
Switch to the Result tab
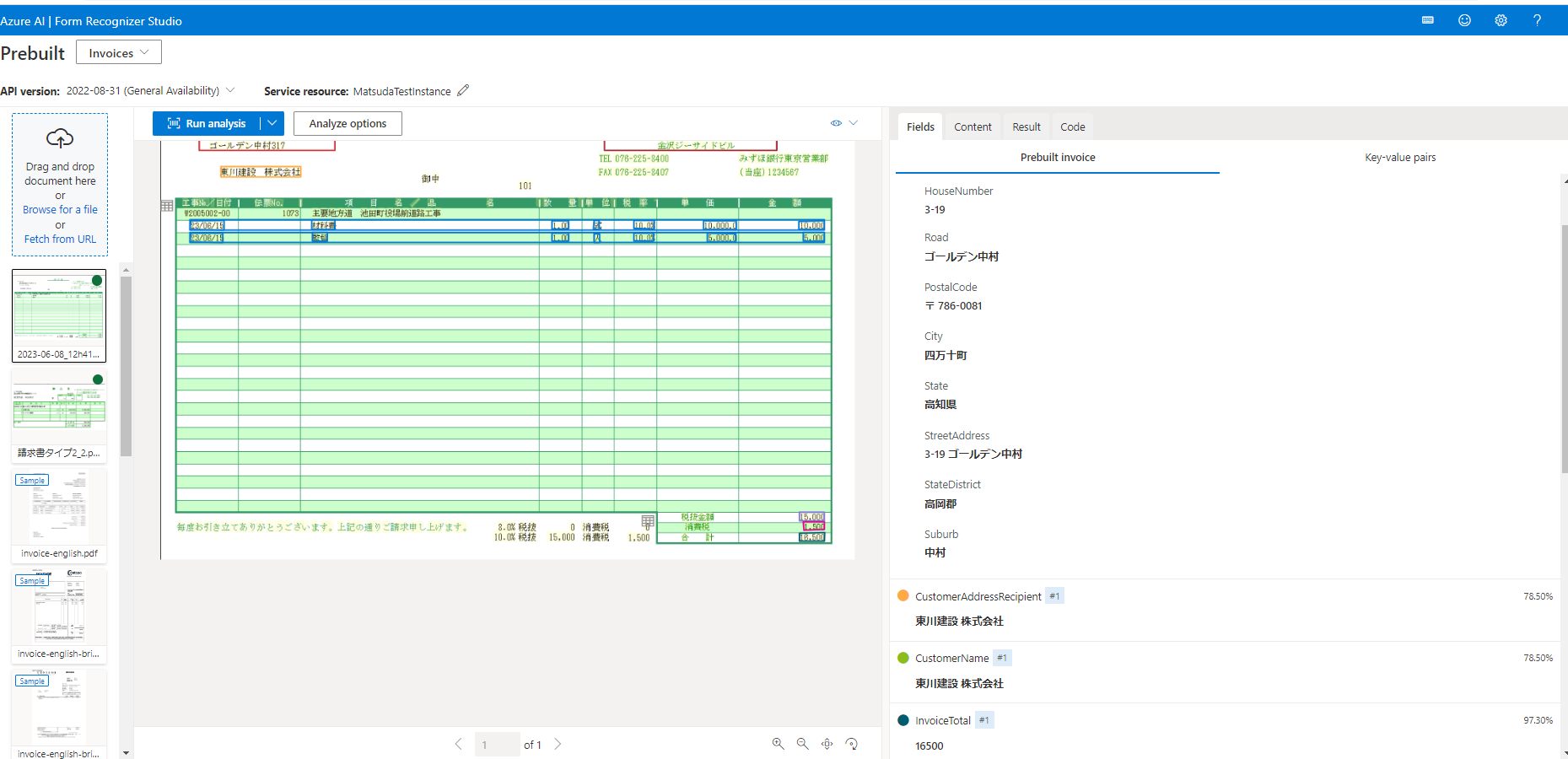click(x=1026, y=126)
